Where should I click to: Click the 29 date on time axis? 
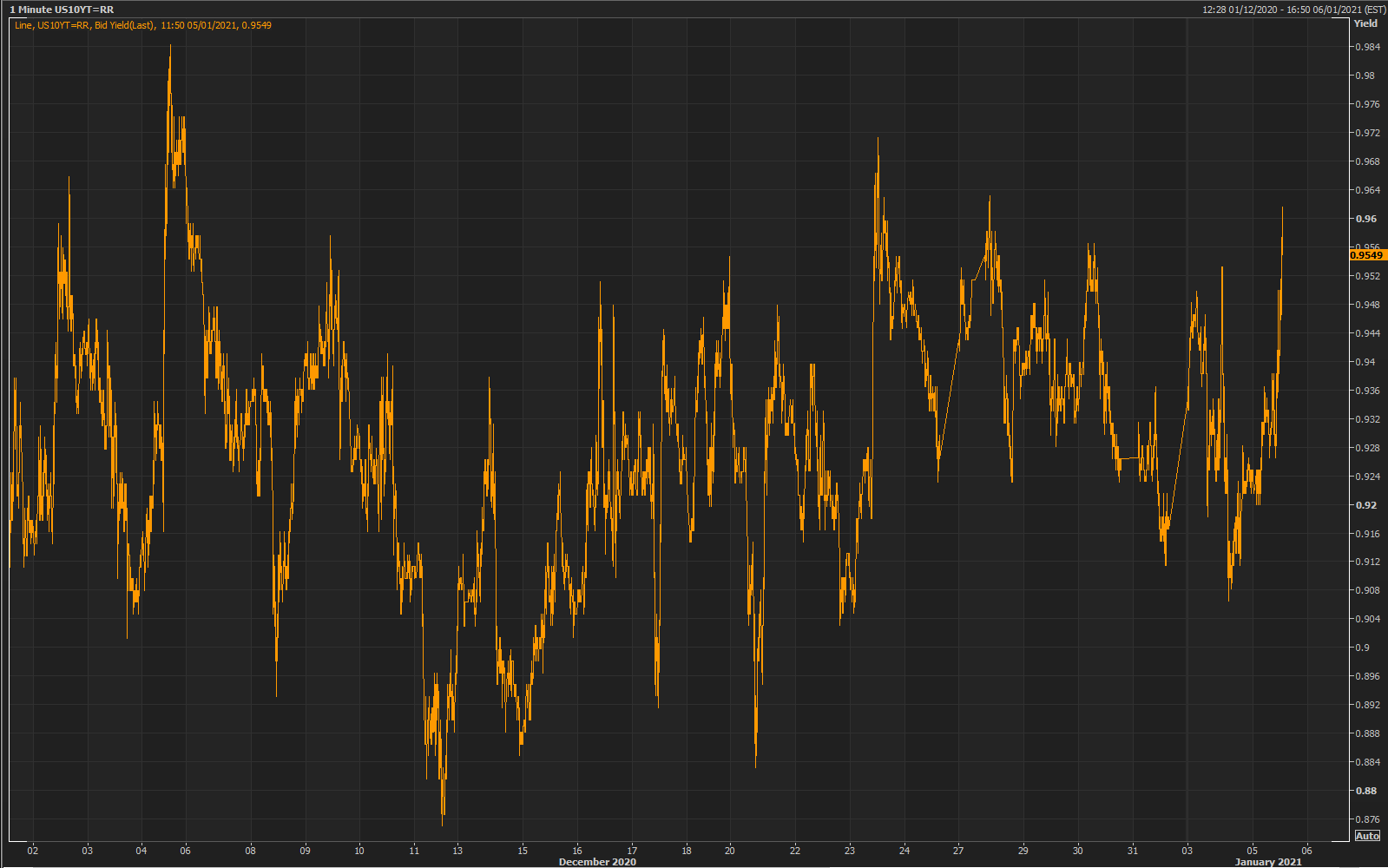coord(1023,851)
